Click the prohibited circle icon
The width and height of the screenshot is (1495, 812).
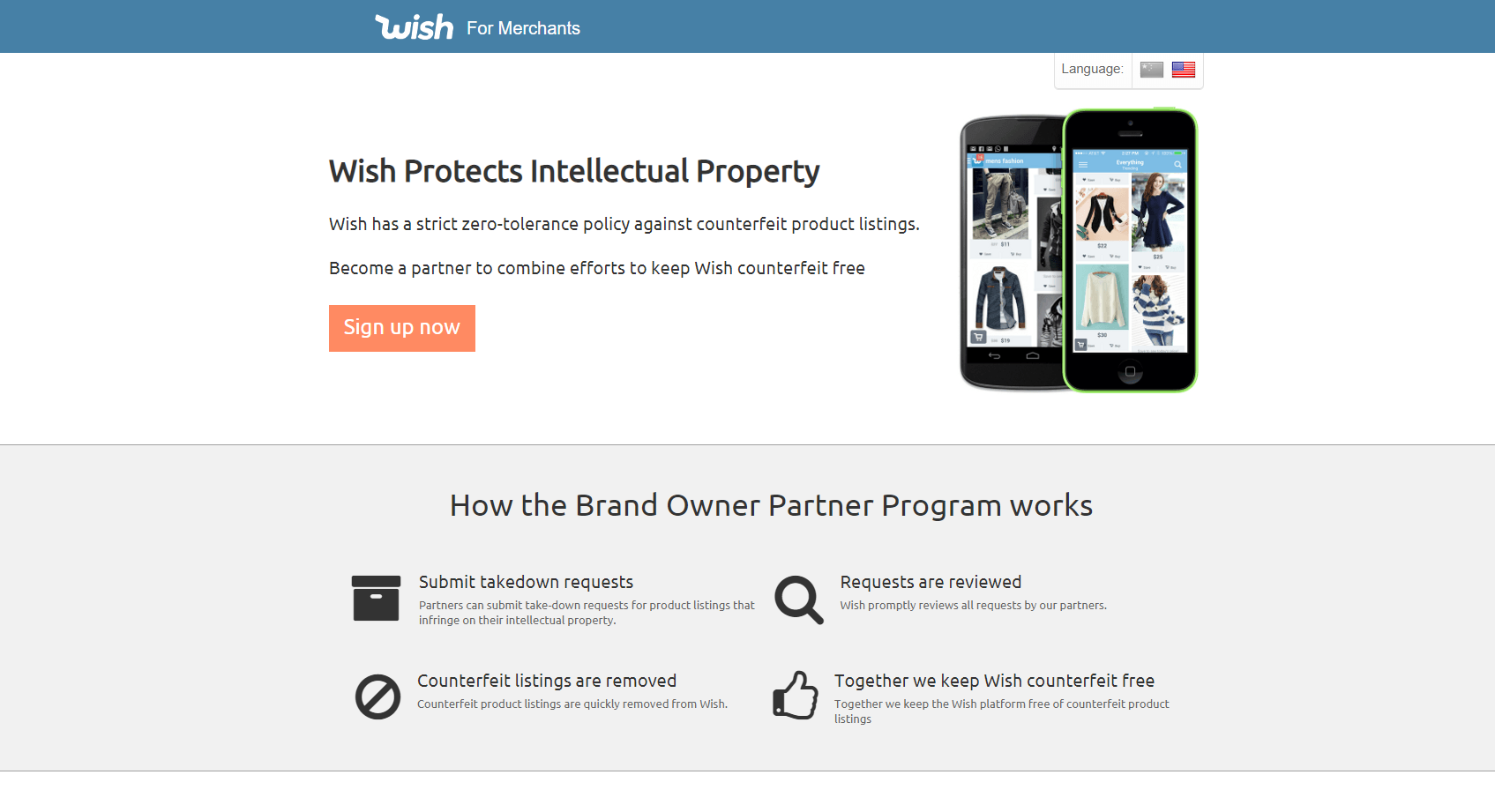[377, 697]
